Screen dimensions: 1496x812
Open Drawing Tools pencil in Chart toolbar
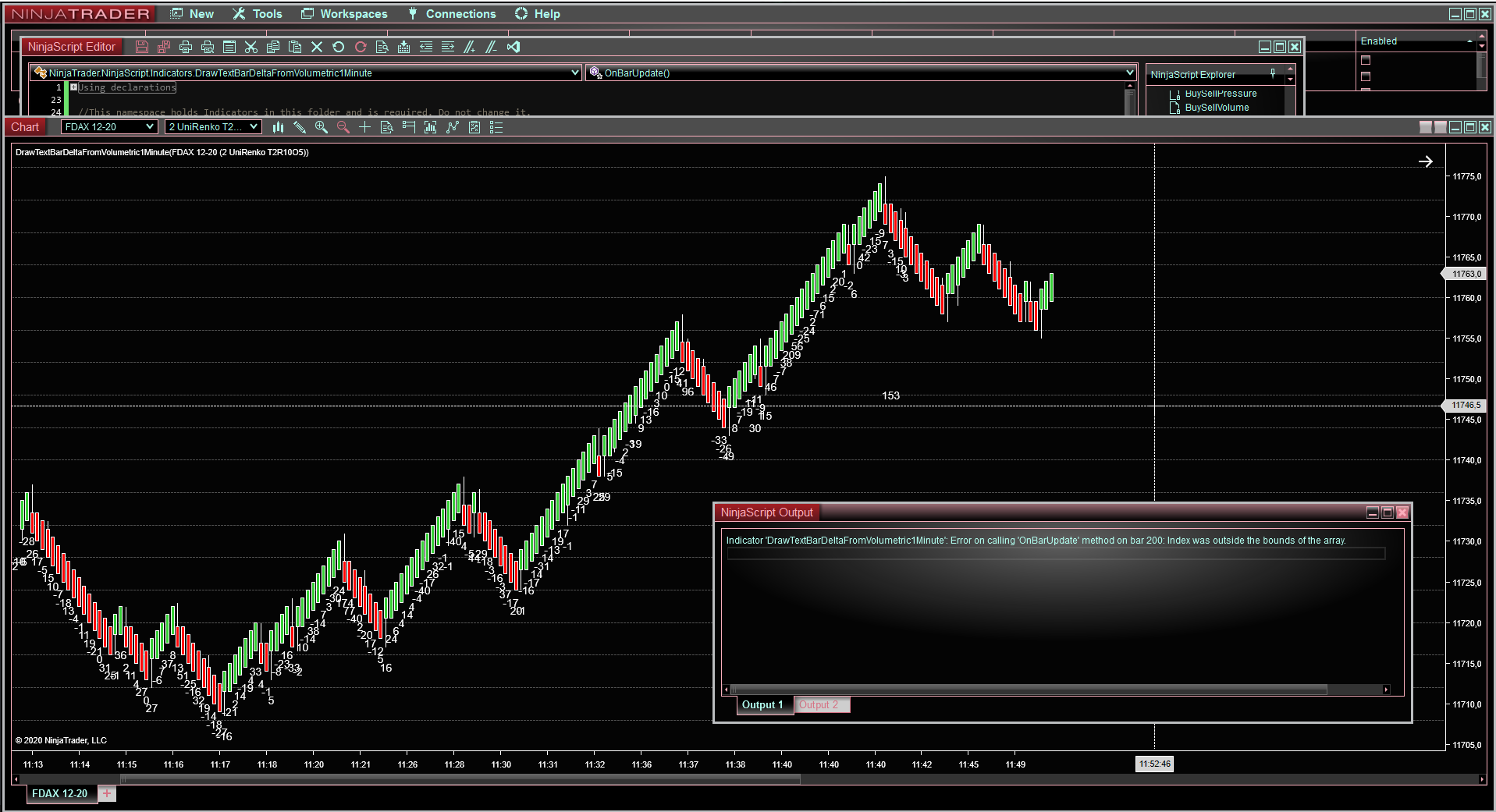[x=300, y=127]
